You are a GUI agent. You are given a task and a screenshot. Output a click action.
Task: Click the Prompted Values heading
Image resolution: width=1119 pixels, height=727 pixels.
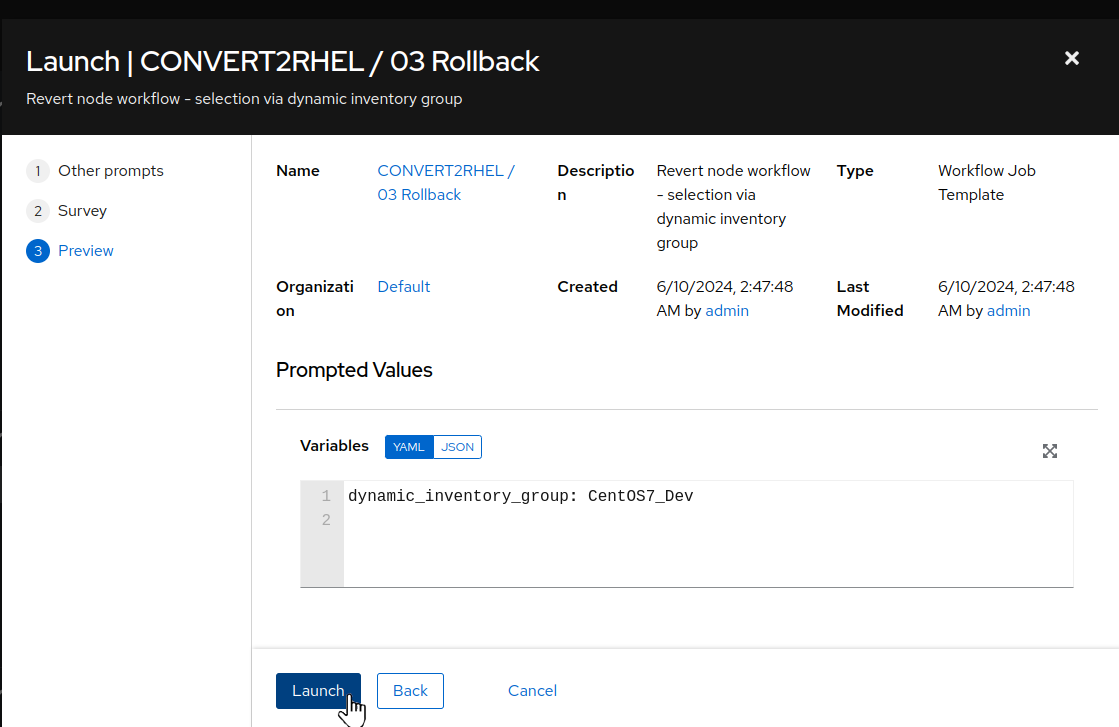point(354,370)
